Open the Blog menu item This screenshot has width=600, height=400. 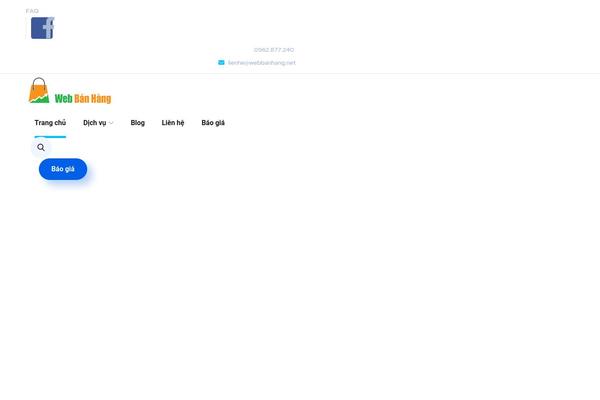[x=137, y=123]
